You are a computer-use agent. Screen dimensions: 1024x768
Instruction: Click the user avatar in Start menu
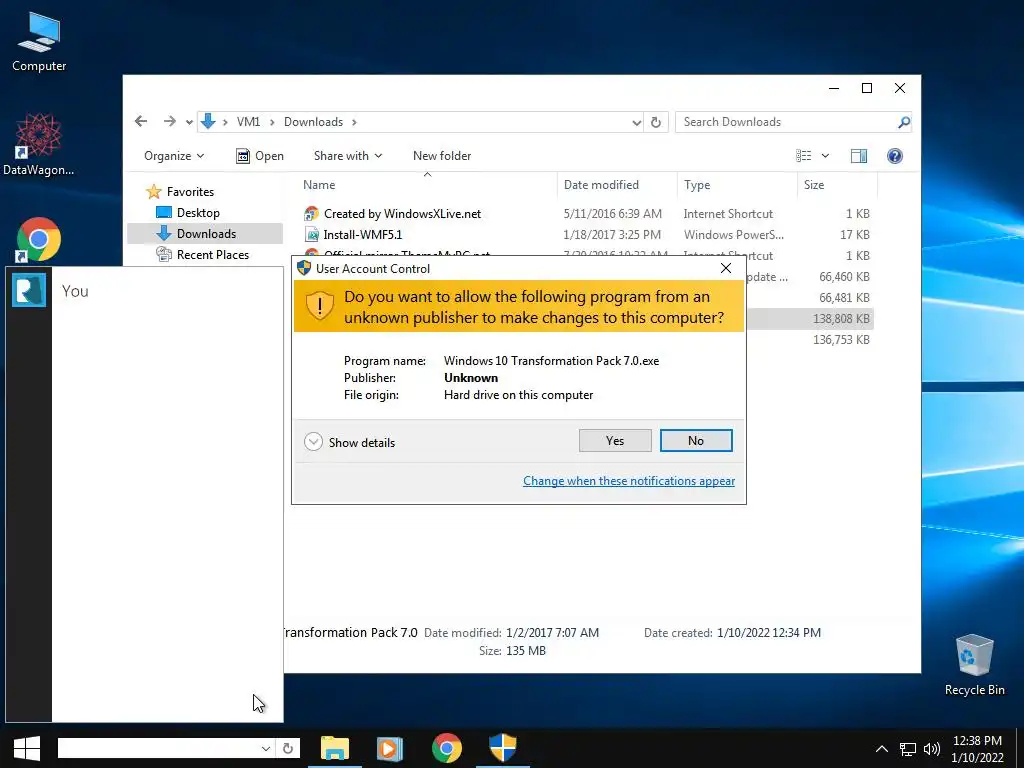(x=29, y=290)
